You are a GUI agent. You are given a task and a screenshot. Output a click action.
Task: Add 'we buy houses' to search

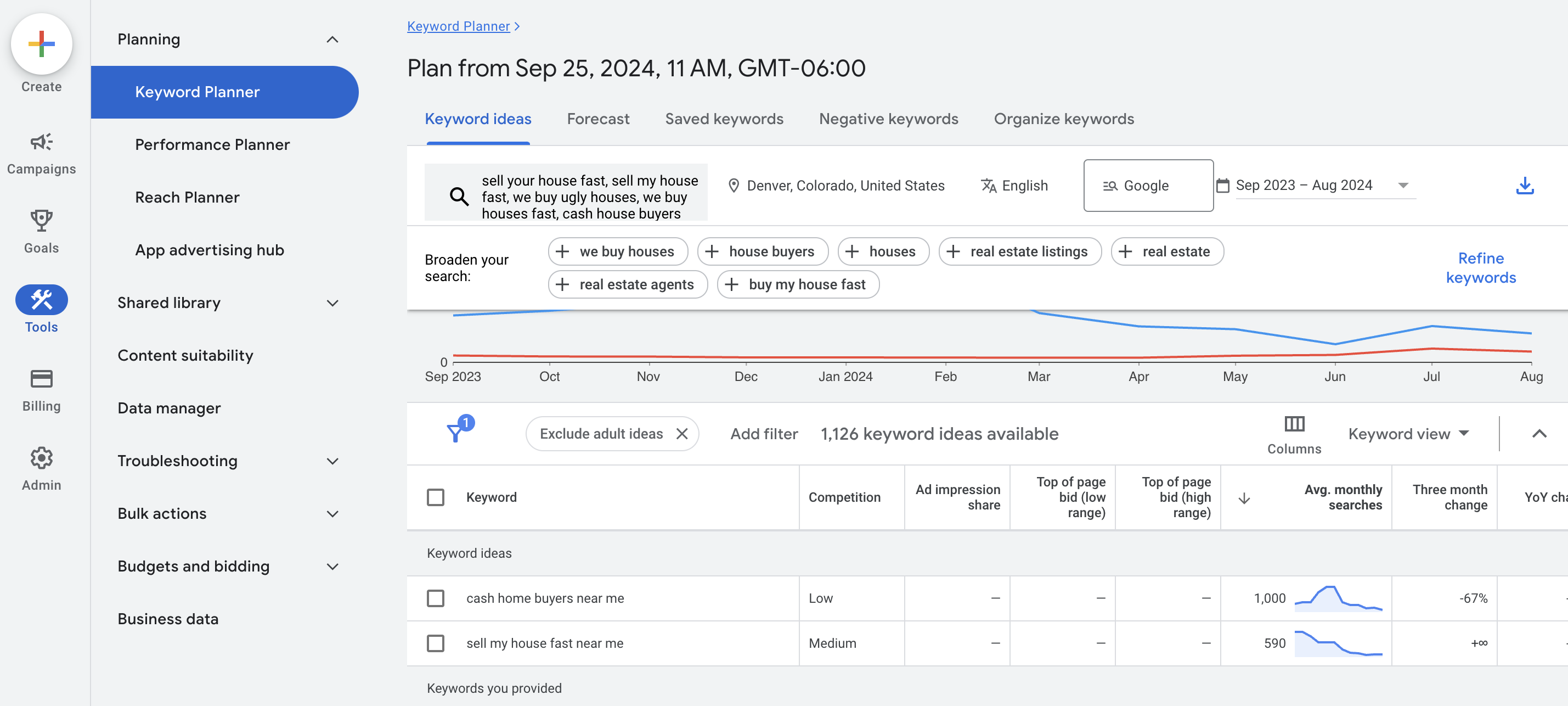point(617,251)
